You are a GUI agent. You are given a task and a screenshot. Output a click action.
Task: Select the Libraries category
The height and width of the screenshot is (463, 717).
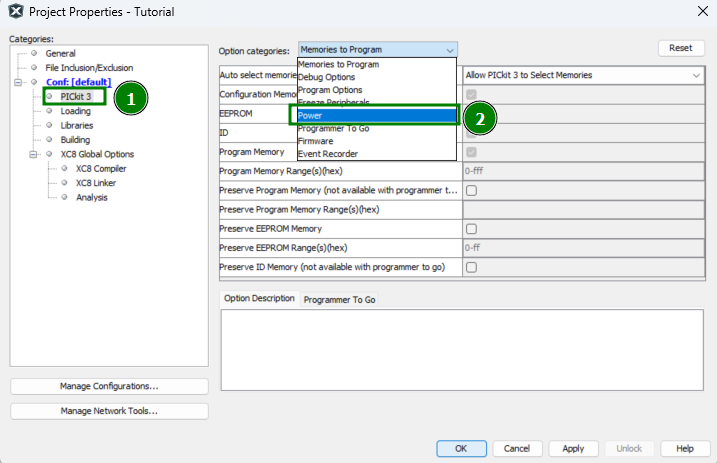click(x=76, y=125)
